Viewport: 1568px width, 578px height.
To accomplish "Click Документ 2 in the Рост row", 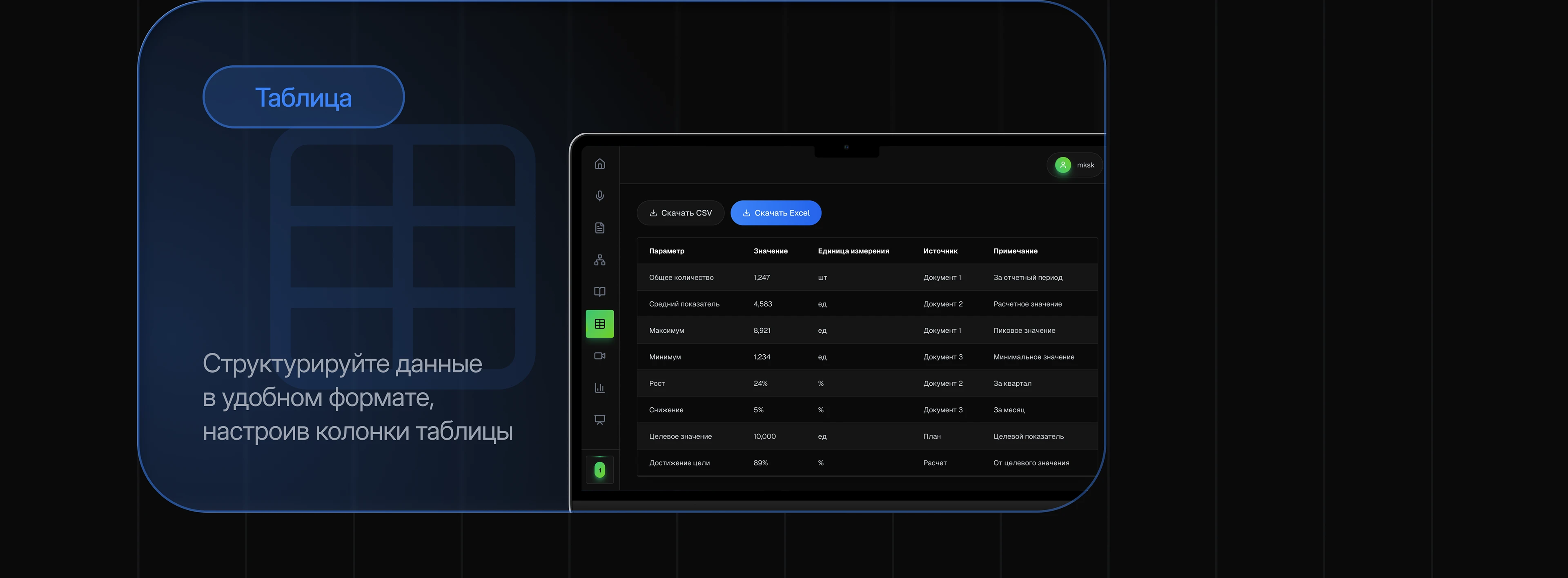I will coord(943,383).
